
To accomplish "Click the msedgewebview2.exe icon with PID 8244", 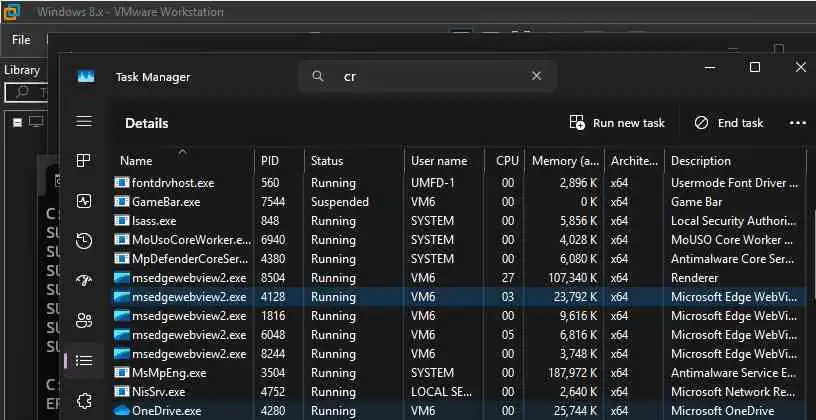I will (121, 354).
